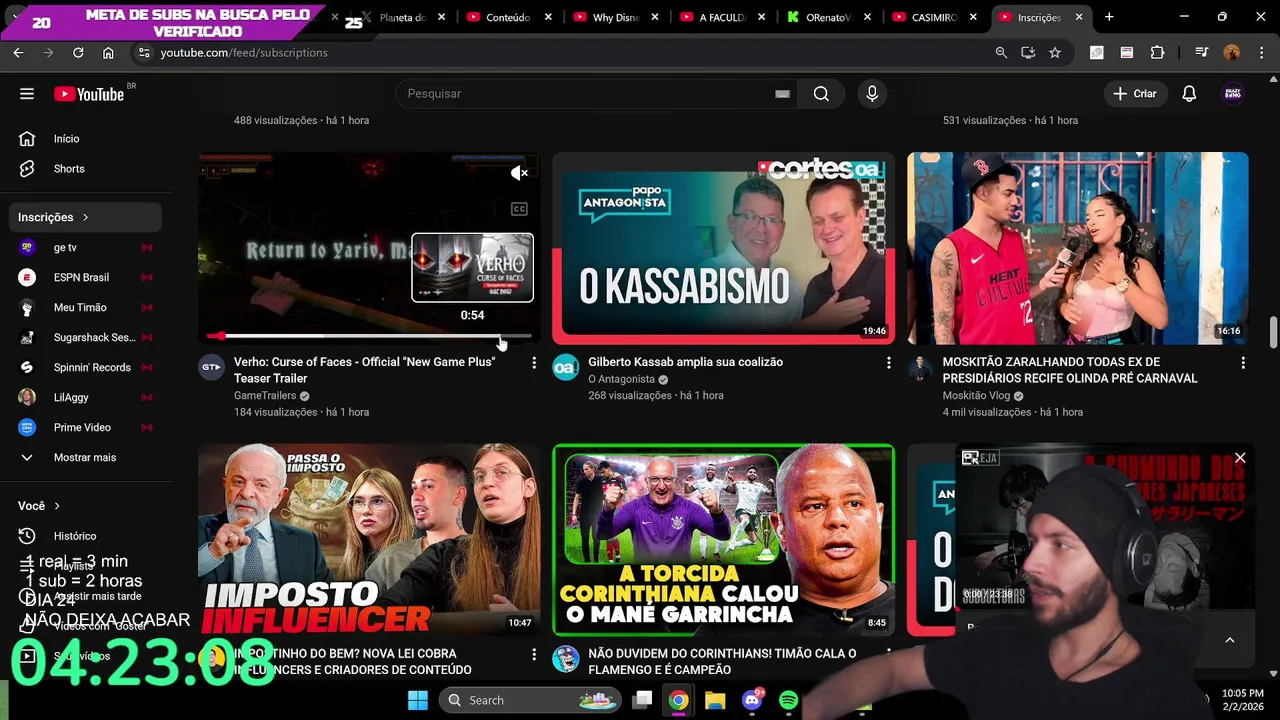Screen dimensions: 1280x720
Task: Click the Criar button
Action: (1135, 94)
